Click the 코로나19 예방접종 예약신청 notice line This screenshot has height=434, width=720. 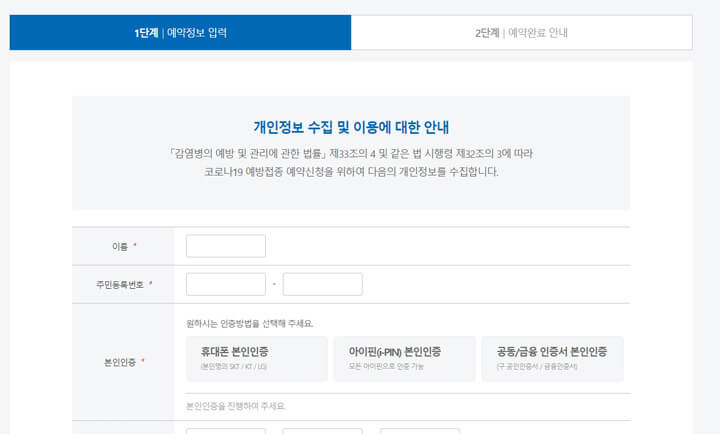pyautogui.click(x=351, y=172)
